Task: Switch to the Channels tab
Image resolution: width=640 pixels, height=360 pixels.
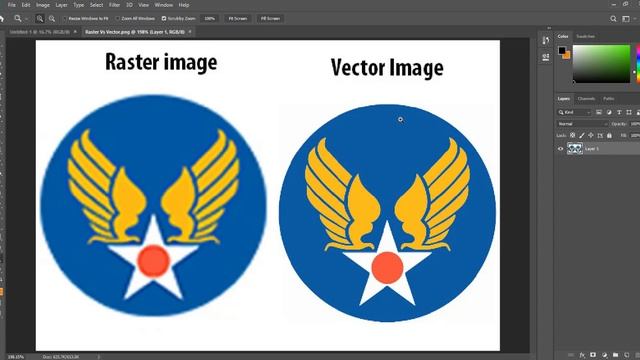Action: coord(587,99)
